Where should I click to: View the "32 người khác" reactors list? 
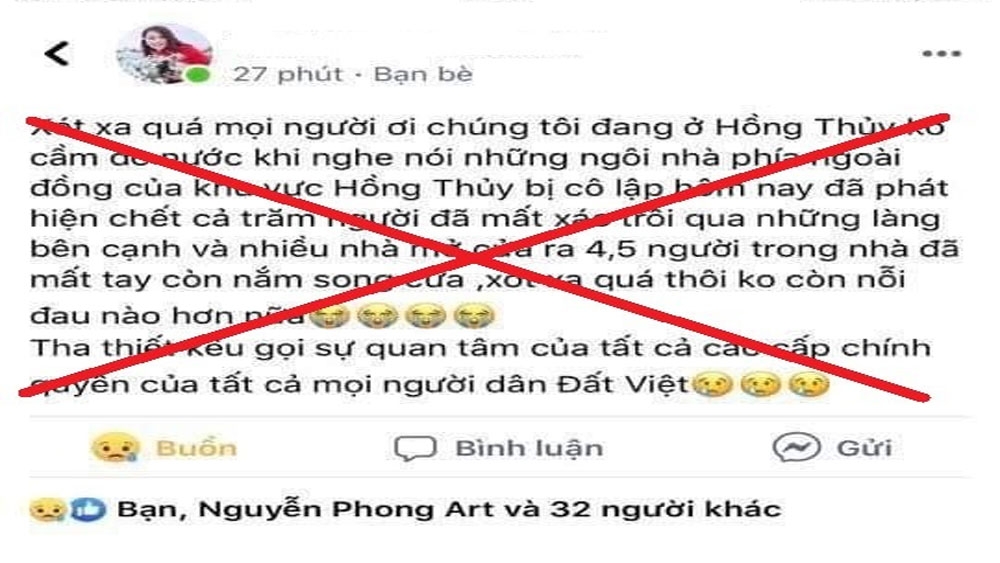pyautogui.click(x=665, y=509)
